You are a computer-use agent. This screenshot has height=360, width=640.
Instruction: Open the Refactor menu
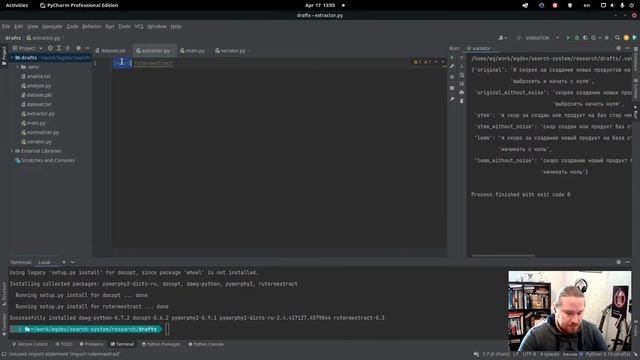click(91, 27)
